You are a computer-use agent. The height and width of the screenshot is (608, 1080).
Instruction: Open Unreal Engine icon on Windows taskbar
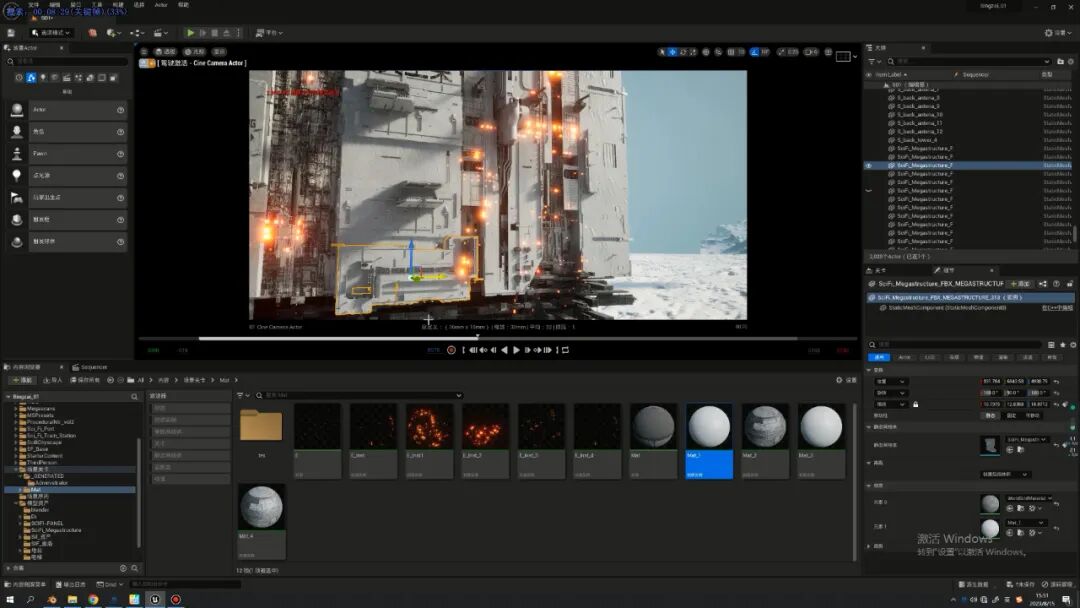155,600
